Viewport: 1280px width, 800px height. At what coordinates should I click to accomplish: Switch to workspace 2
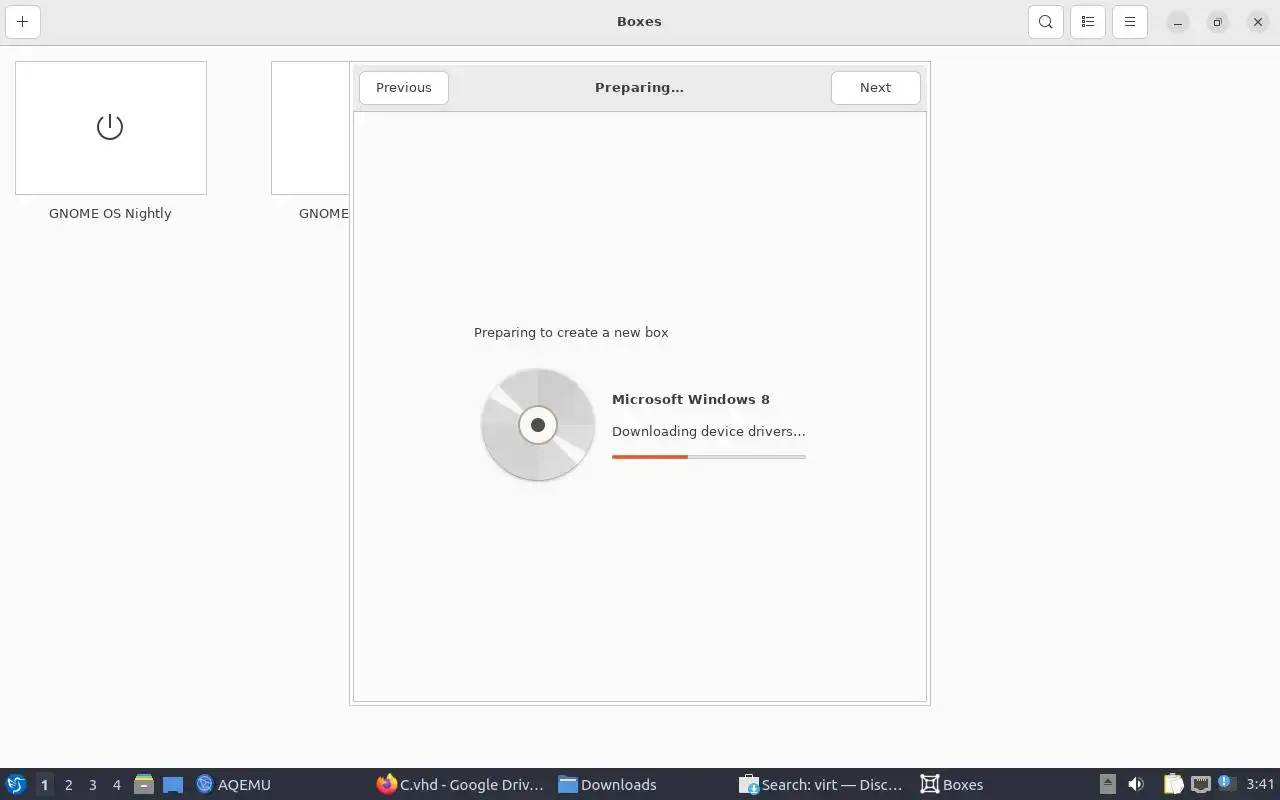[x=69, y=785]
